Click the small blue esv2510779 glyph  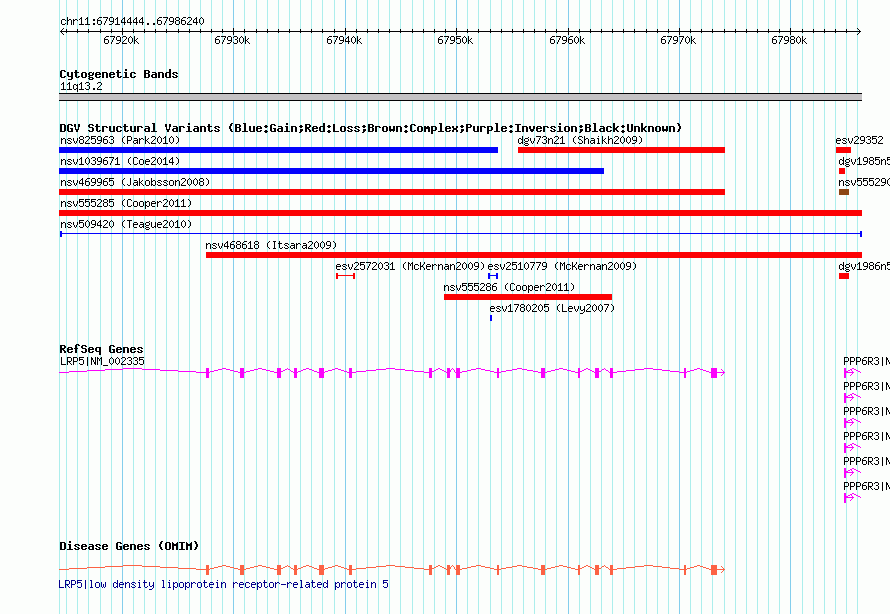(x=493, y=276)
